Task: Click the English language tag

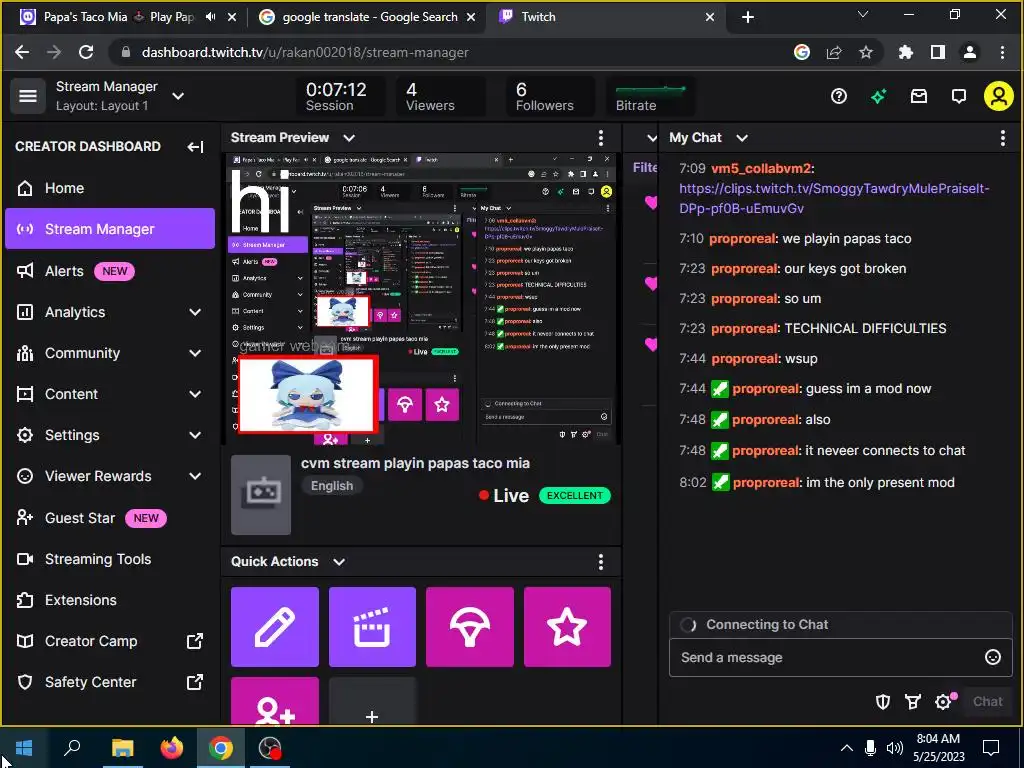Action: coord(332,486)
